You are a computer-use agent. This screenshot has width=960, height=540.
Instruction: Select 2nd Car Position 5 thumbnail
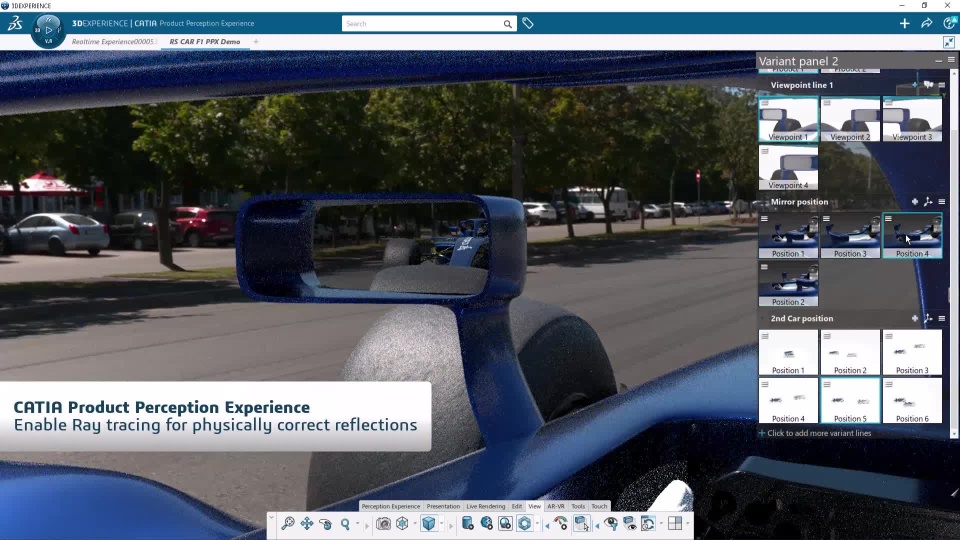[x=850, y=401]
